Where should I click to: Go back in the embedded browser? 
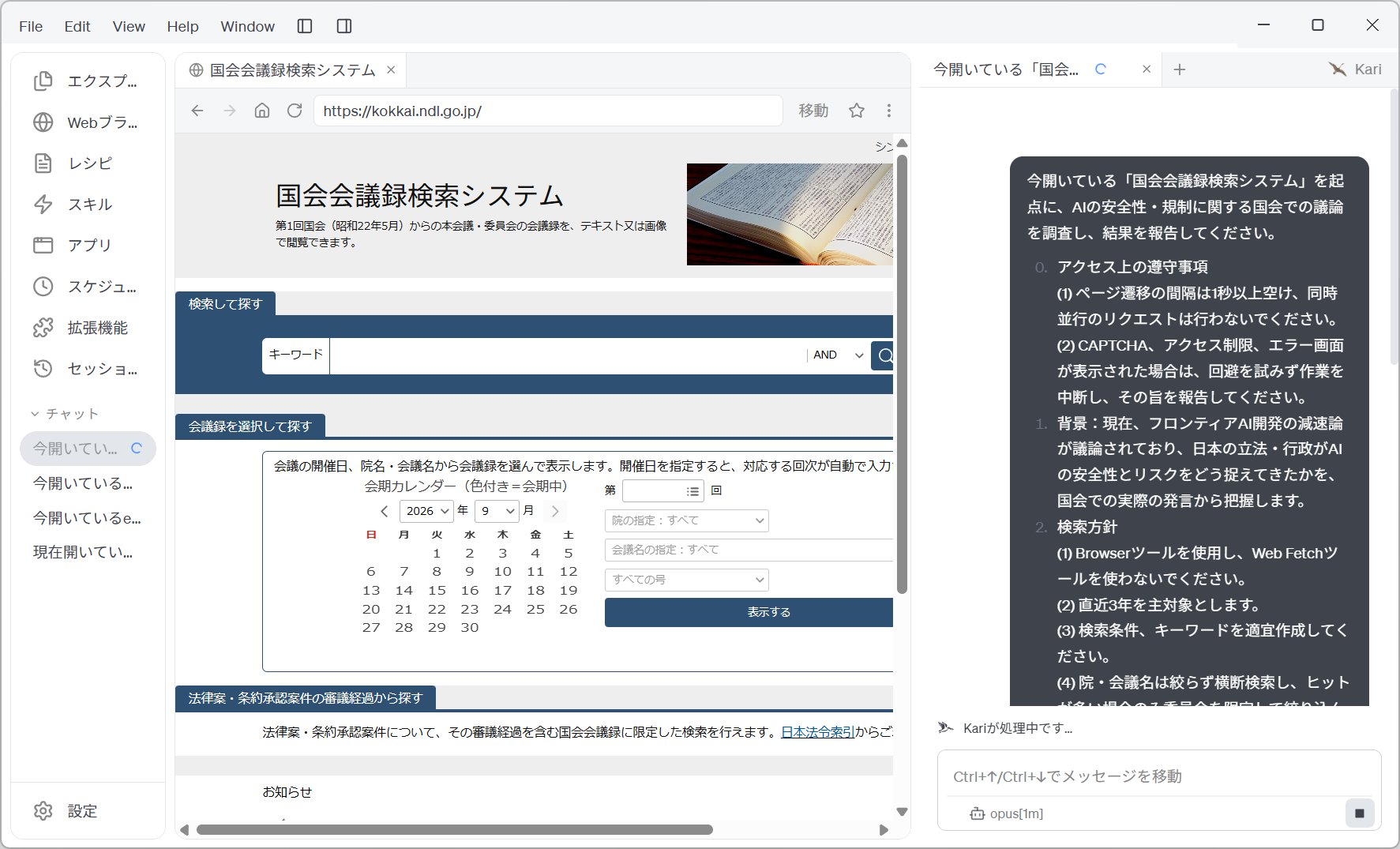tap(197, 111)
